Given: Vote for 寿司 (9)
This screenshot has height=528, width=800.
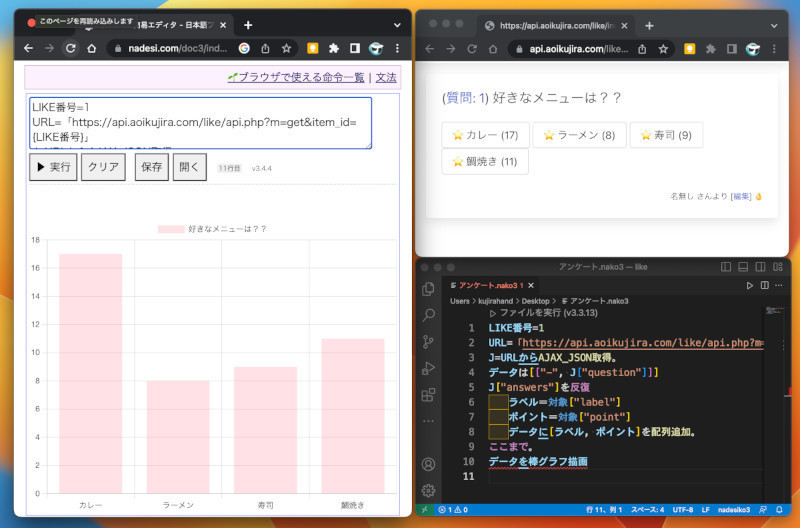Looking at the screenshot, I should pos(666,135).
